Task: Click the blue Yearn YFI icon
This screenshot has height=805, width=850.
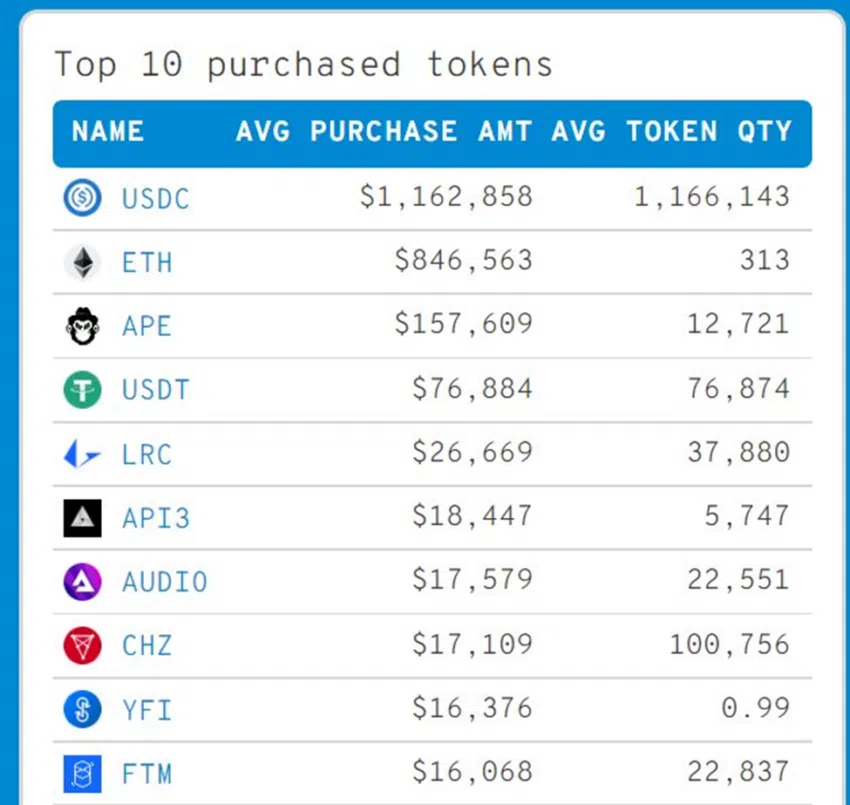Action: 82,710
